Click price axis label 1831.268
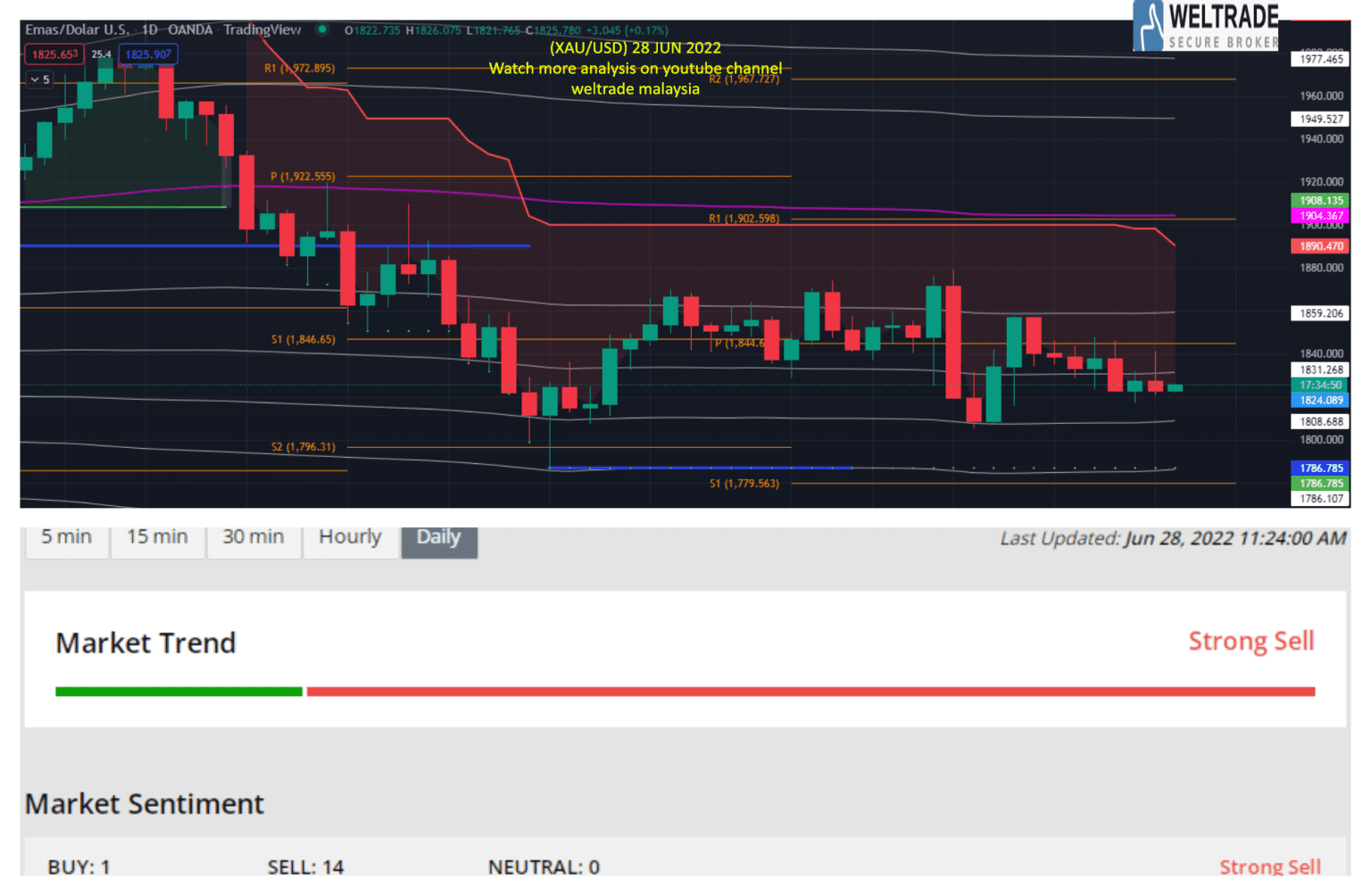1371x896 pixels. [x=1321, y=369]
